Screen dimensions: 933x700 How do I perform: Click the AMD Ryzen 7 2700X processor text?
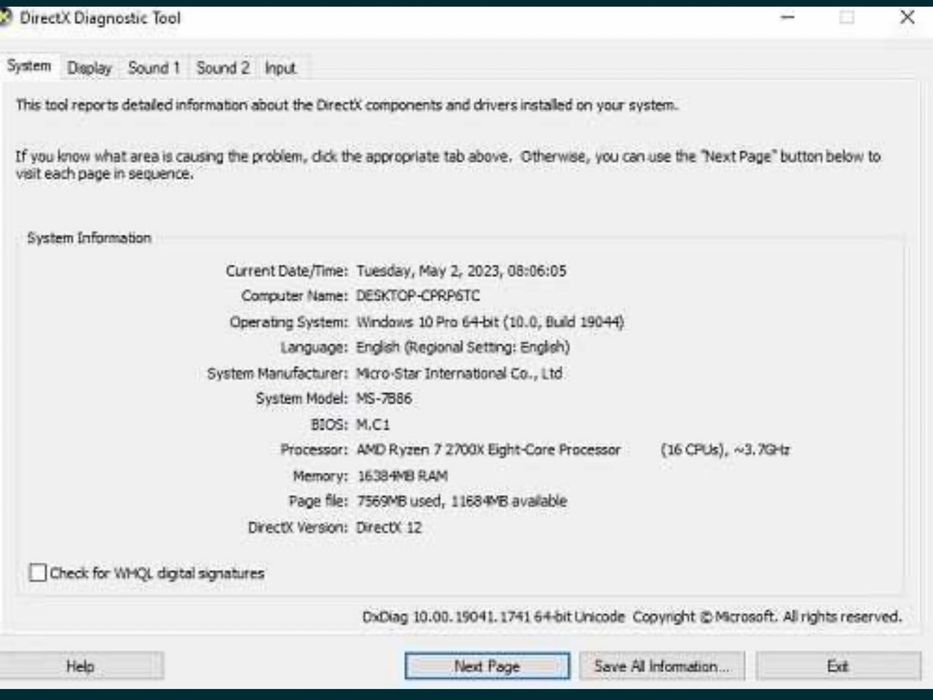[x=488, y=450]
